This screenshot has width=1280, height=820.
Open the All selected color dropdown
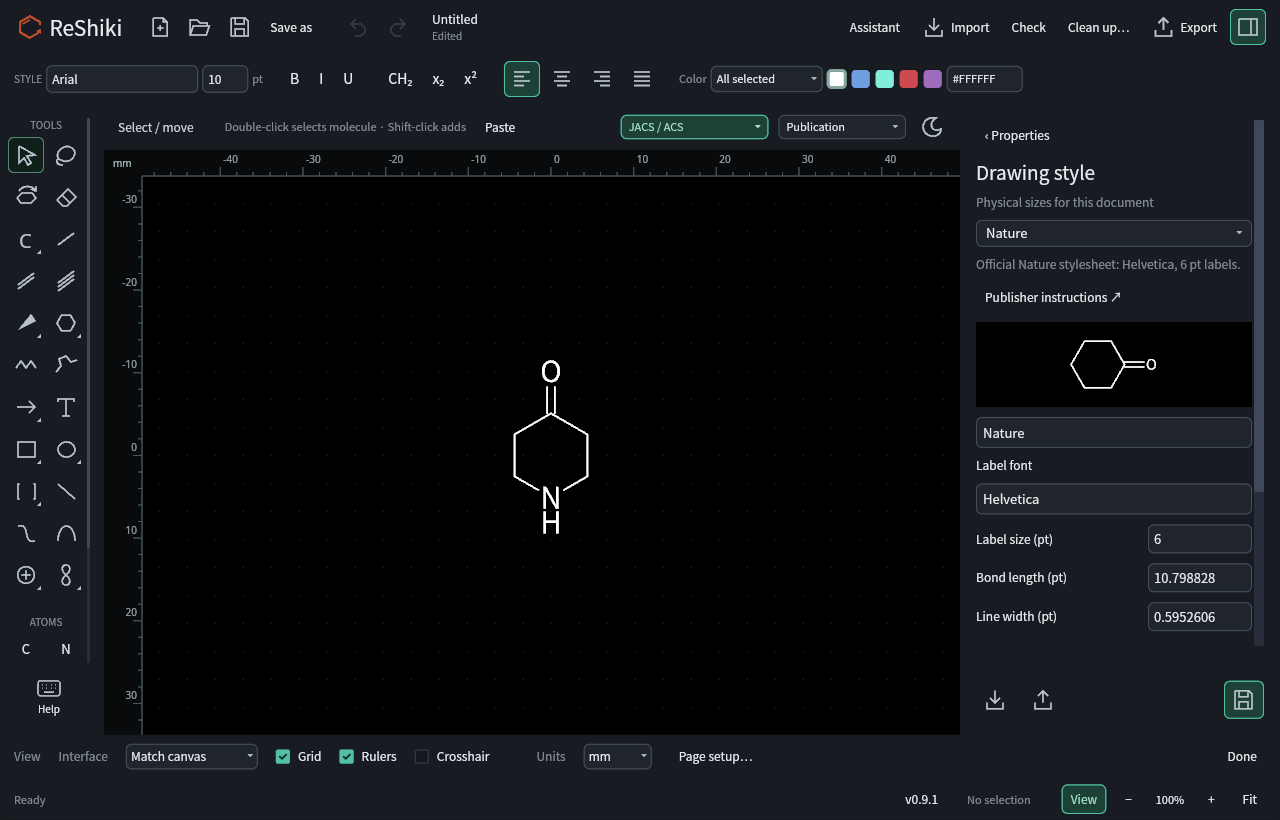tap(766, 79)
